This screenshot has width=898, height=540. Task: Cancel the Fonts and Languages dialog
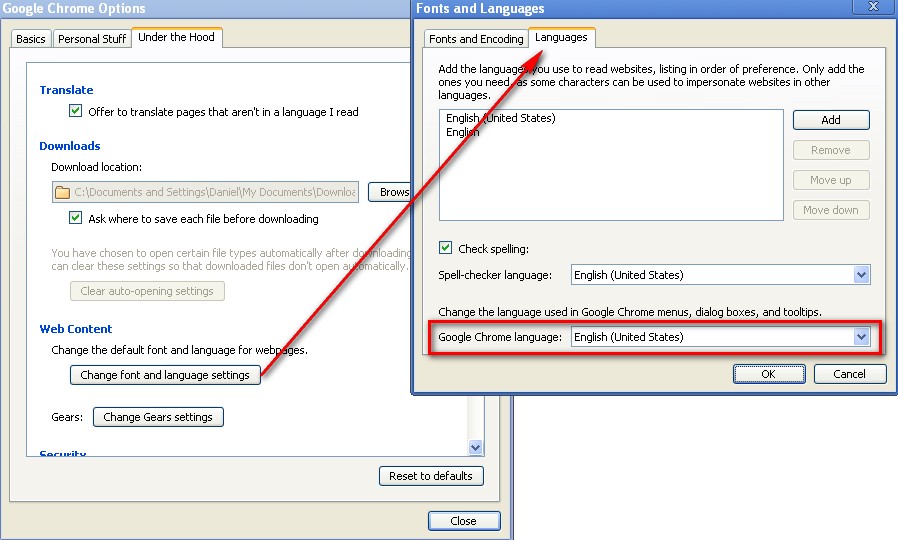849,374
